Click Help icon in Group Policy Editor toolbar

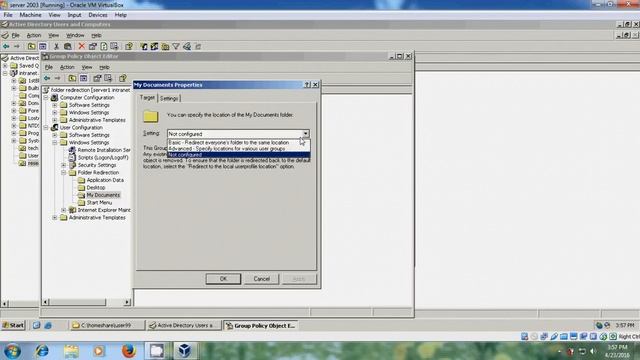pos(122,78)
